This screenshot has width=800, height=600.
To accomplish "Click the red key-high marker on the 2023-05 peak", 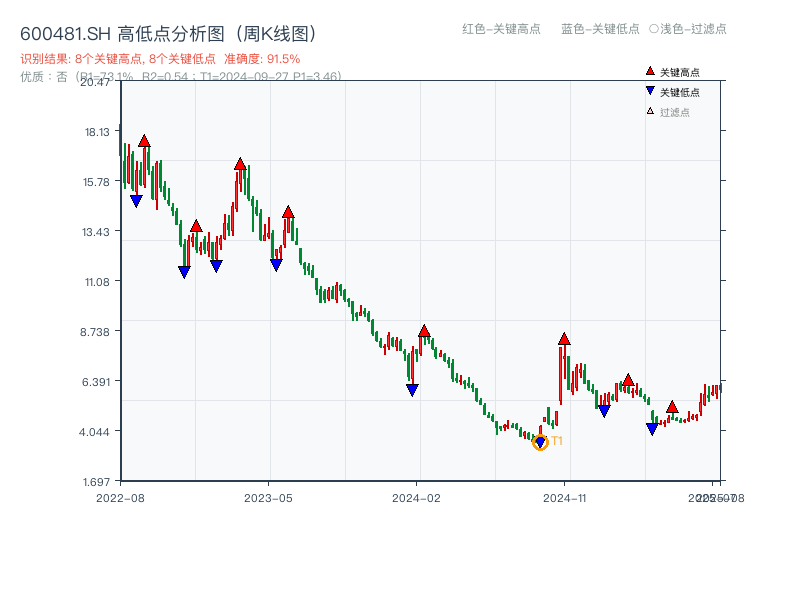I will 240,163.
